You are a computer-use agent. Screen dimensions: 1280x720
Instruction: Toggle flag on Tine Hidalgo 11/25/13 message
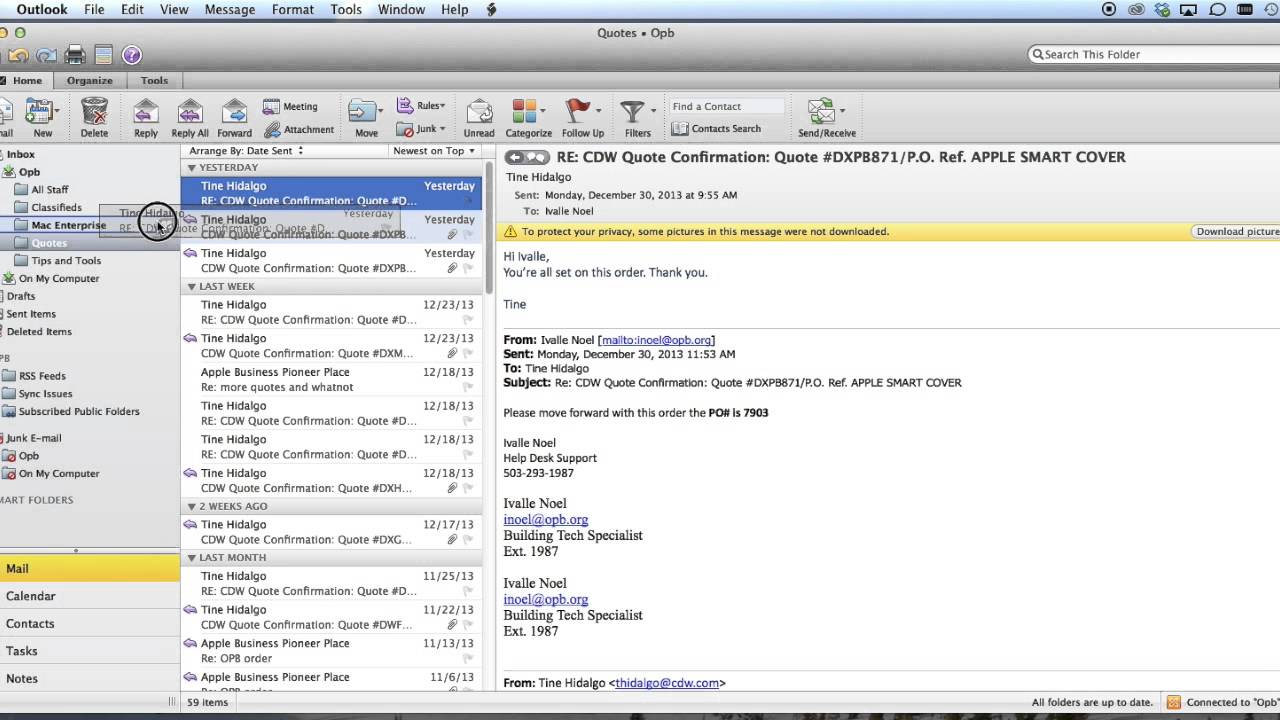(x=467, y=591)
